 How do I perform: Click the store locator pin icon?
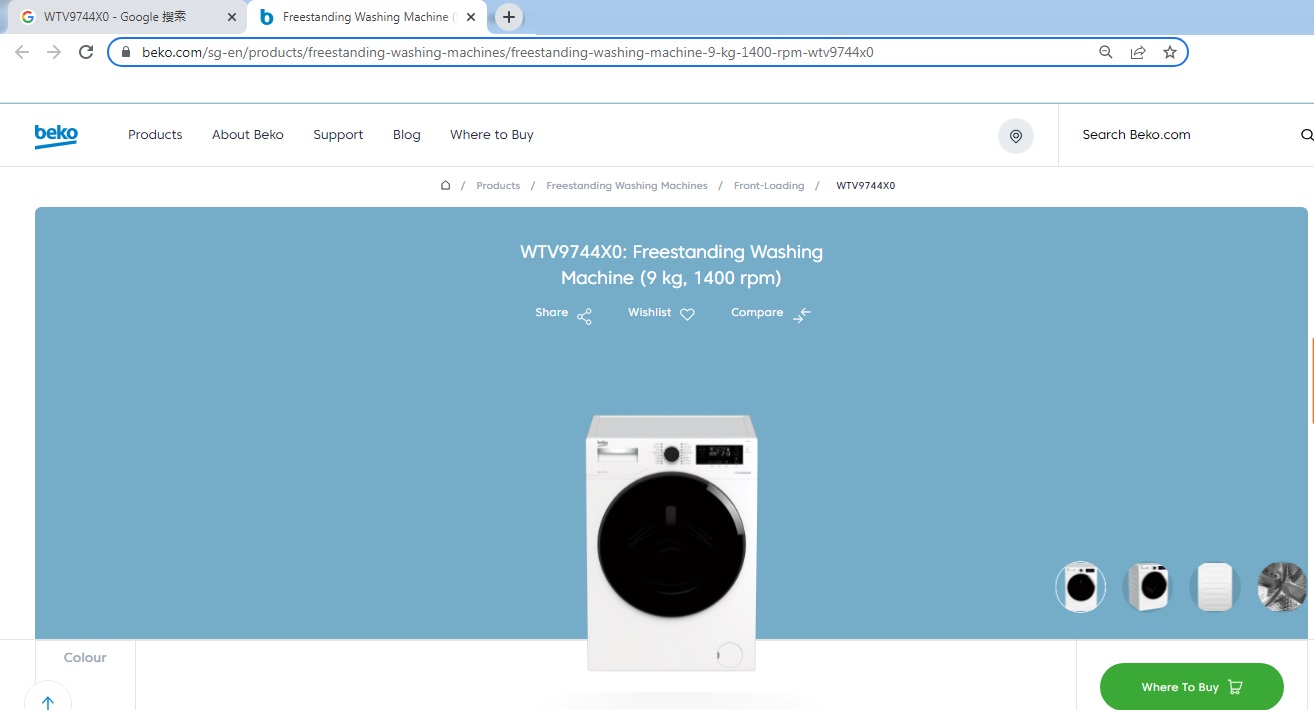point(1016,136)
